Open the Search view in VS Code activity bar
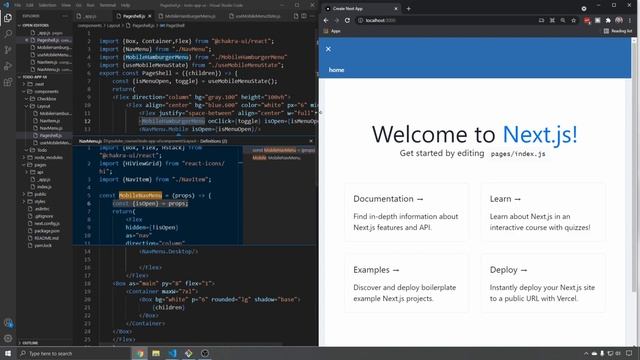 tap(8, 34)
